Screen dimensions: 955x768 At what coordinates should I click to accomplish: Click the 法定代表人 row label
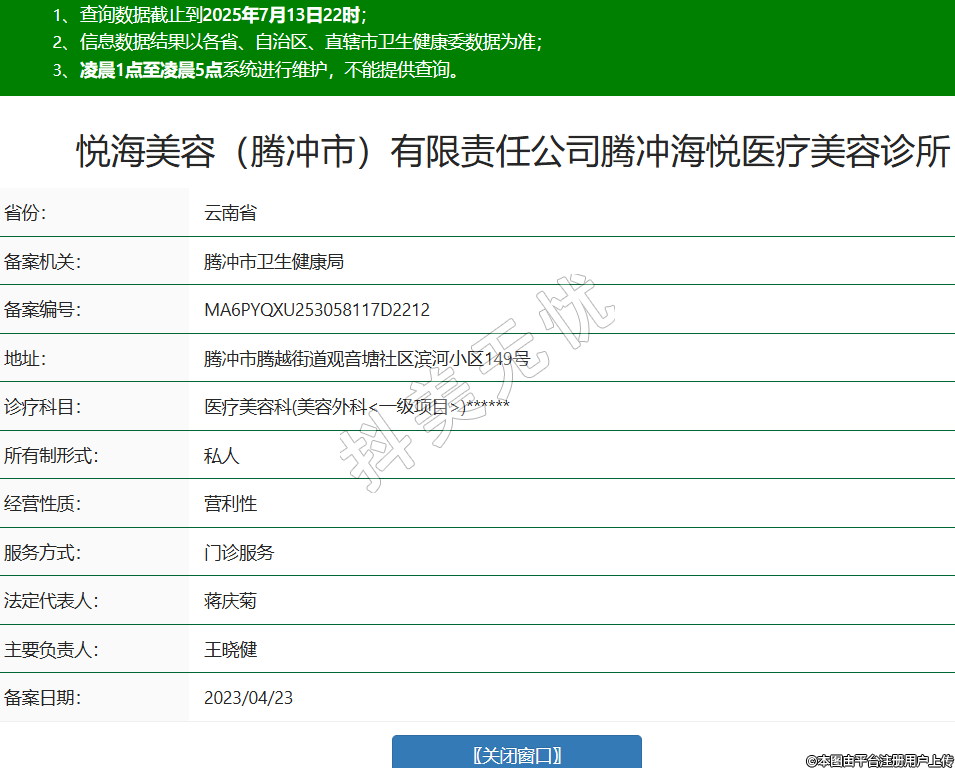click(x=51, y=601)
